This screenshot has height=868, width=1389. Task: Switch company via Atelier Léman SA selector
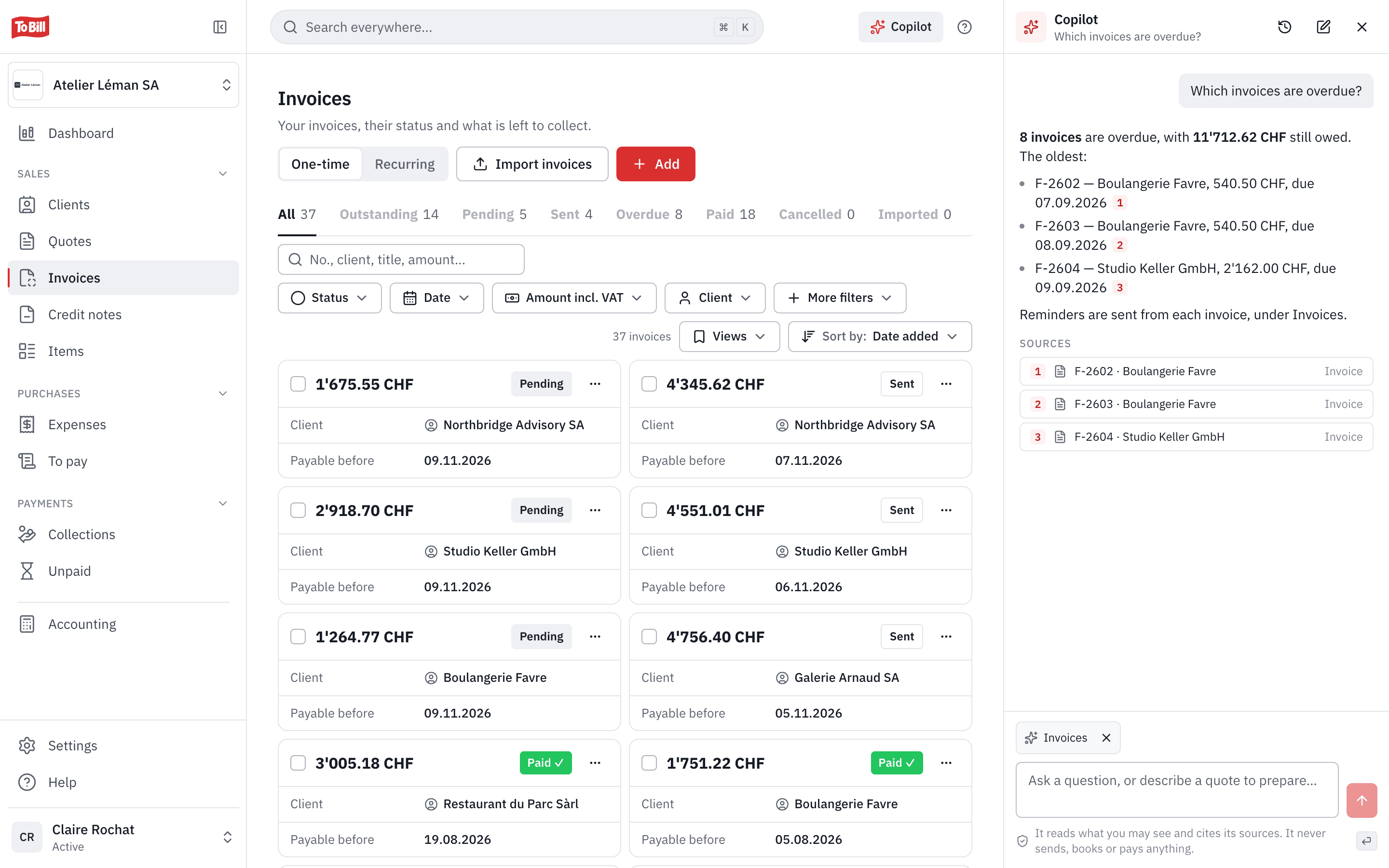(123, 85)
